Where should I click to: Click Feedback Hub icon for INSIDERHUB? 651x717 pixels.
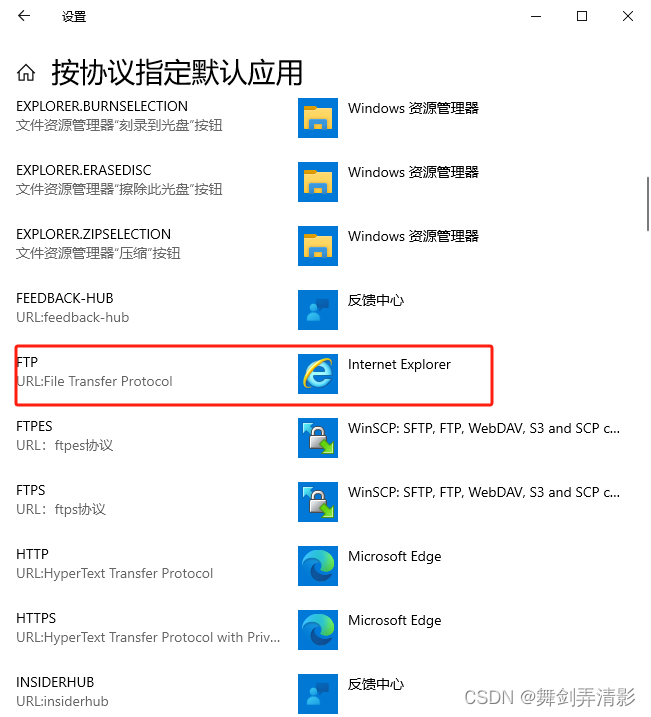point(318,694)
